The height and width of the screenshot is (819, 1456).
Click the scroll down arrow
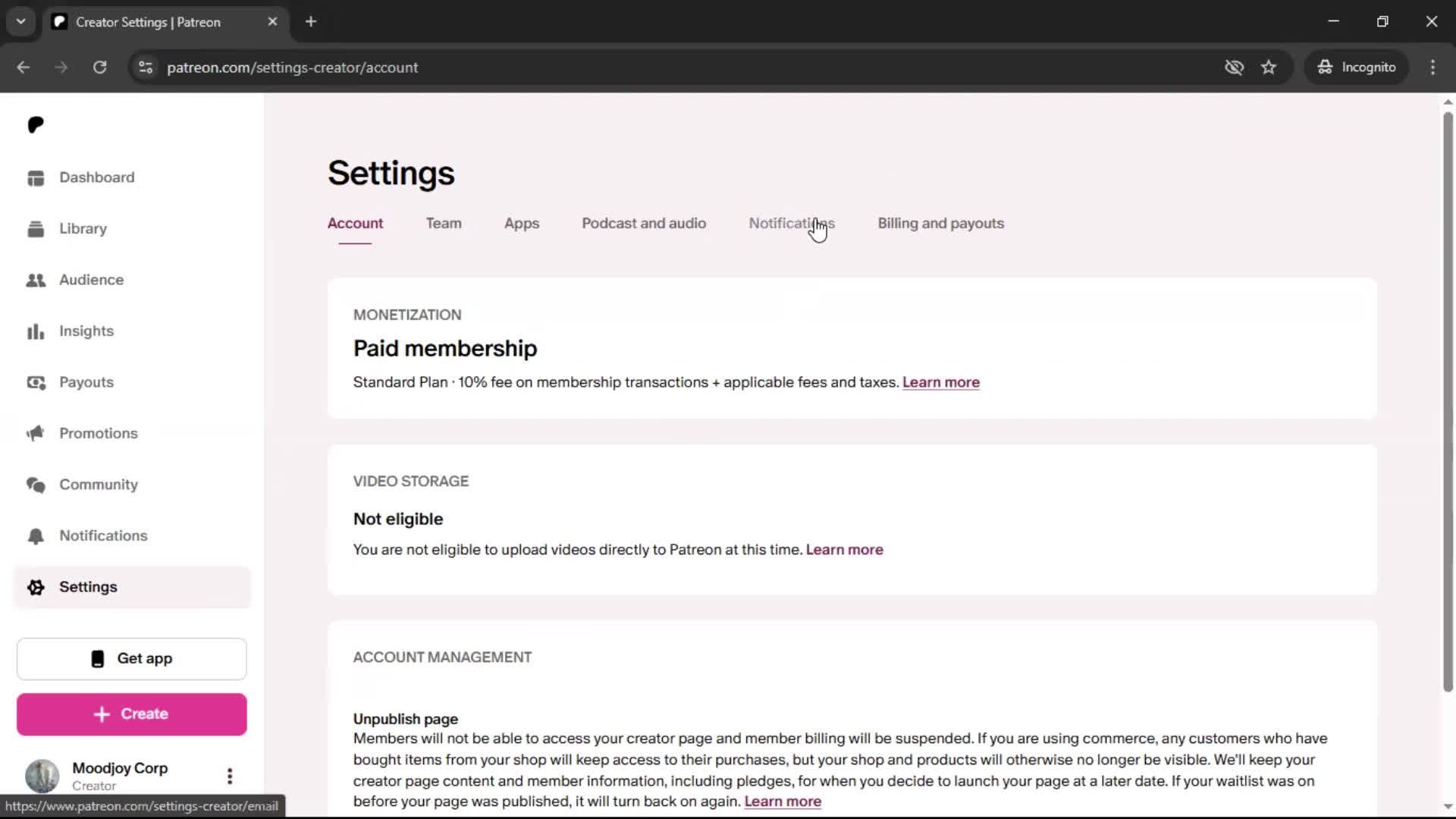pyautogui.click(x=1448, y=807)
